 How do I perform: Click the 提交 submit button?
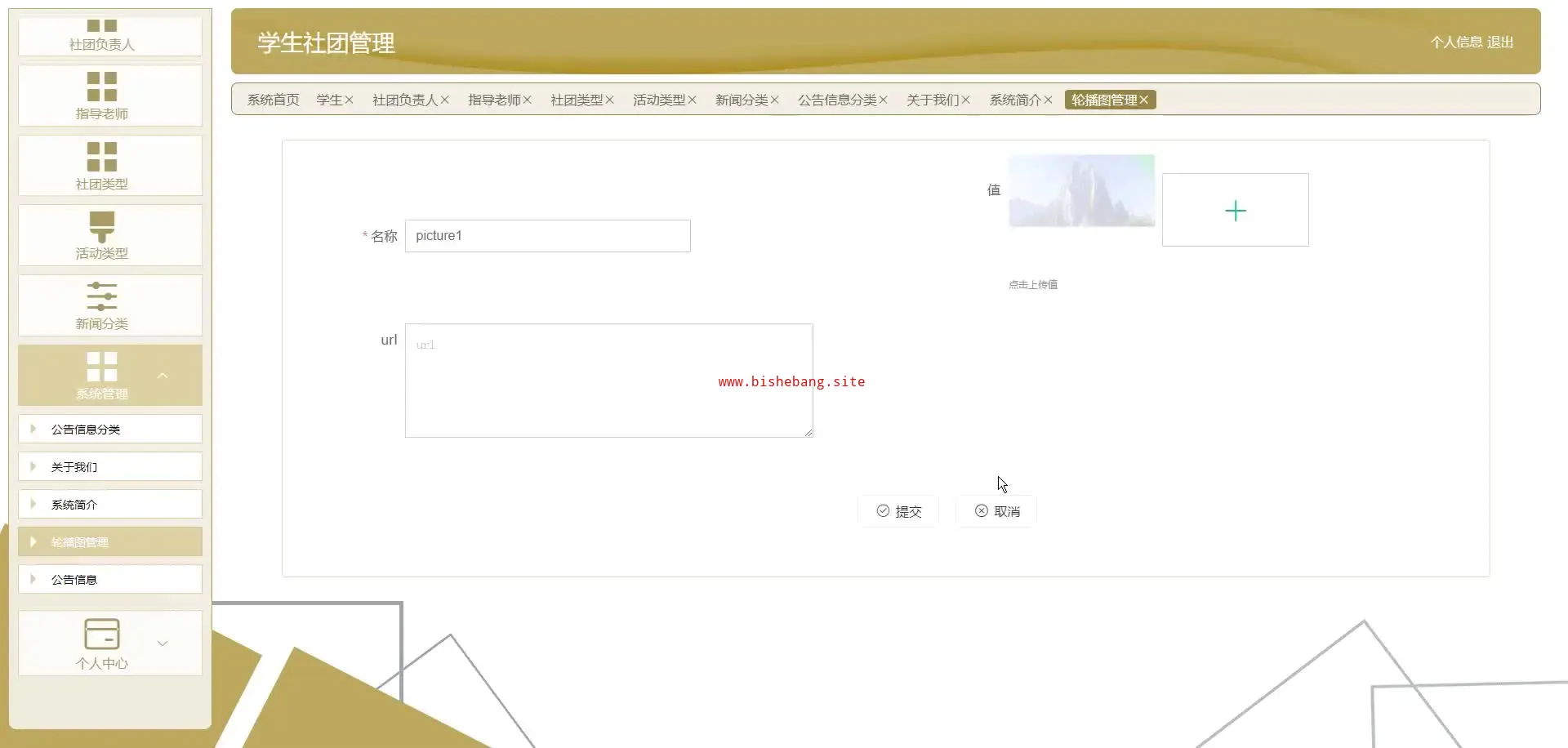(898, 511)
